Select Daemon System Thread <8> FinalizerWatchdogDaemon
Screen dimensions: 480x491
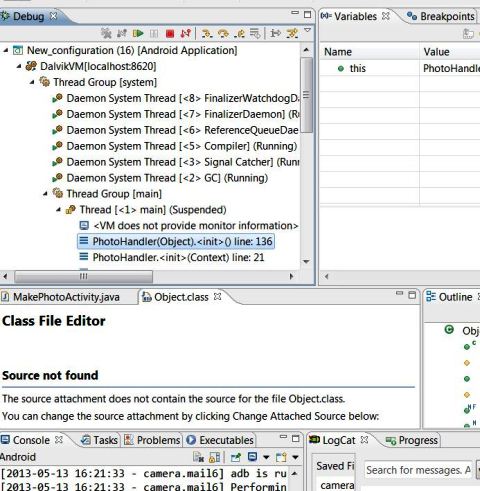[x=176, y=98]
